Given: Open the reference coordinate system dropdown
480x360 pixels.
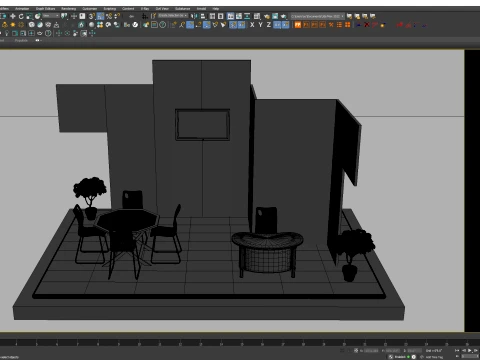Looking at the screenshot, I should [x=51, y=16].
